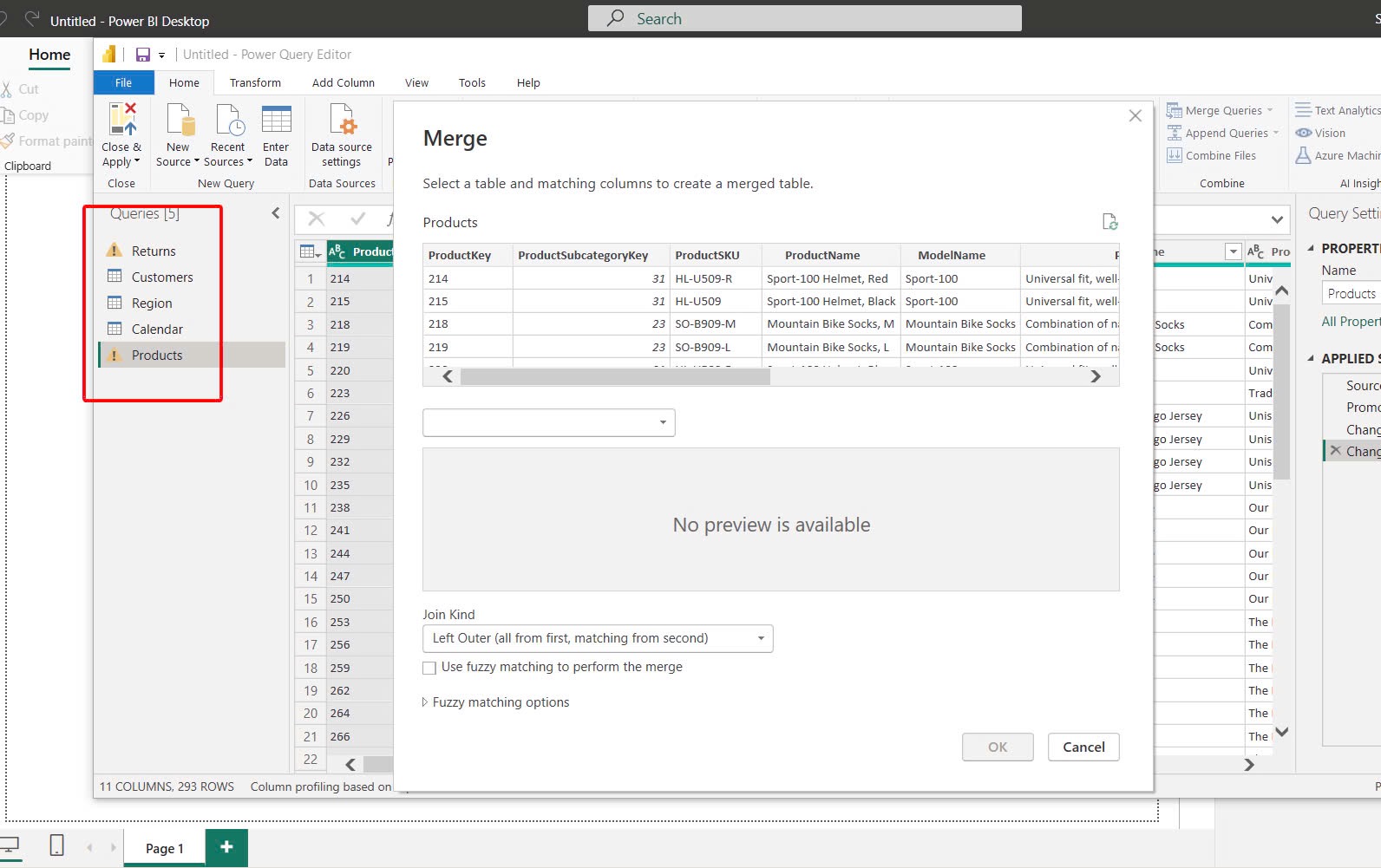1381x868 pixels.
Task: Click the table menu icon in grid corner
Action: click(x=310, y=251)
